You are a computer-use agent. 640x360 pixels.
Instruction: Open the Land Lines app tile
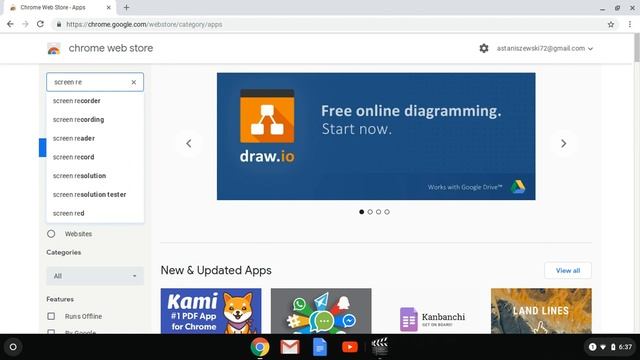coord(541,311)
